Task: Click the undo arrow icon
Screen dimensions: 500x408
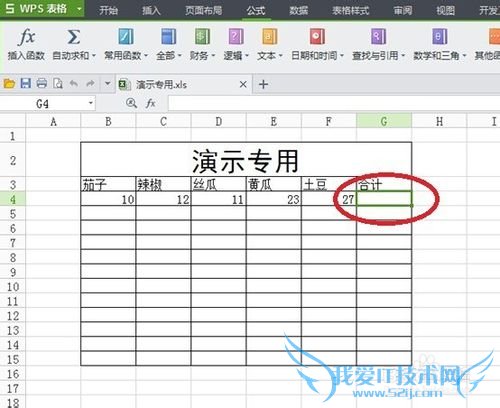Action: 74,83
